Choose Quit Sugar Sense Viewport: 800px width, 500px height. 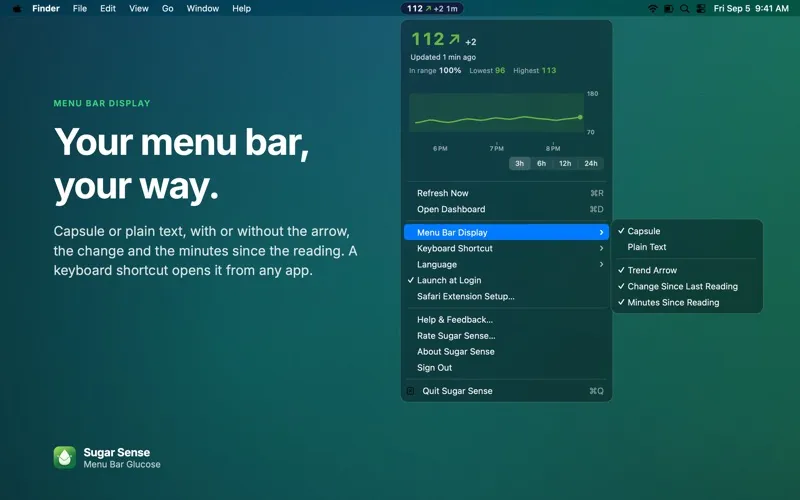[x=506, y=391]
